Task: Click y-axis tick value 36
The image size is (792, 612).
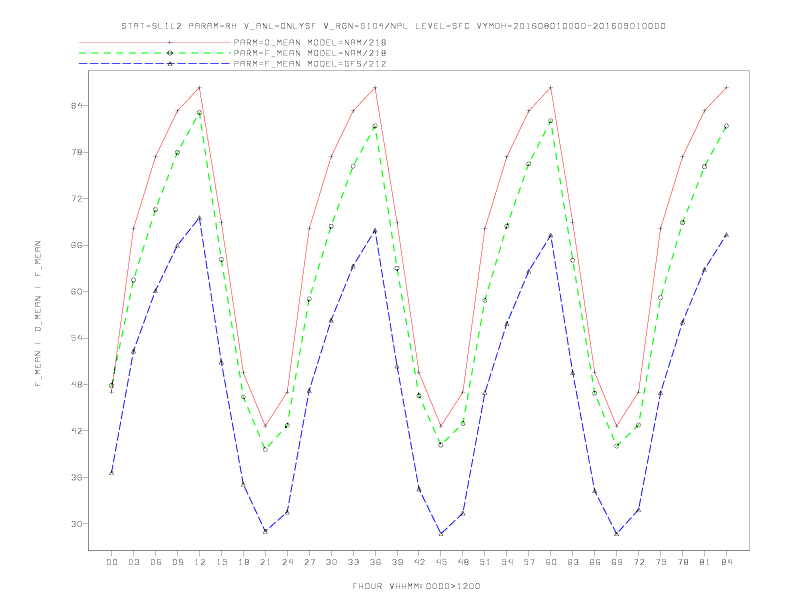Action: 76,477
